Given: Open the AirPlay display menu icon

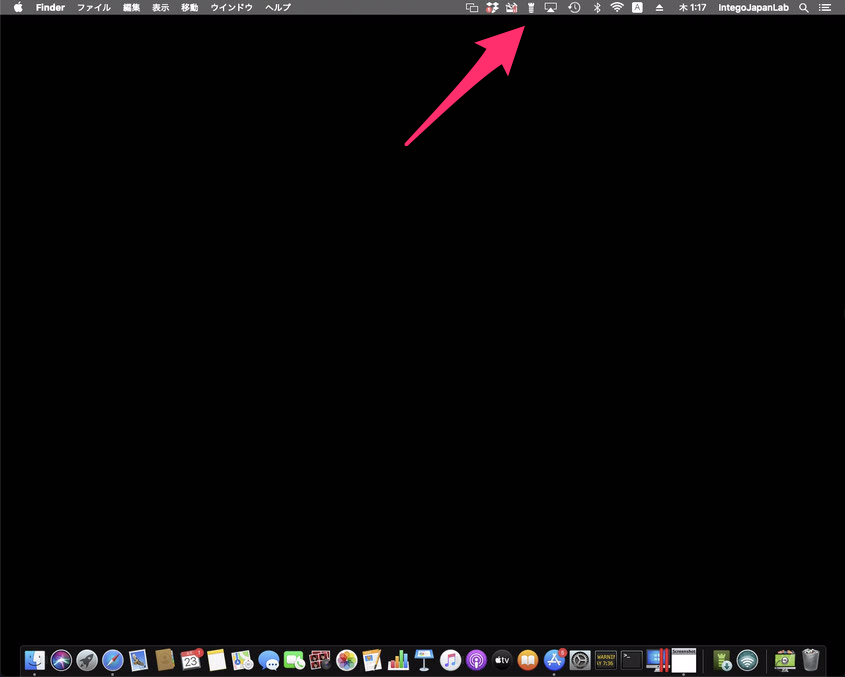Looking at the screenshot, I should pos(551,8).
